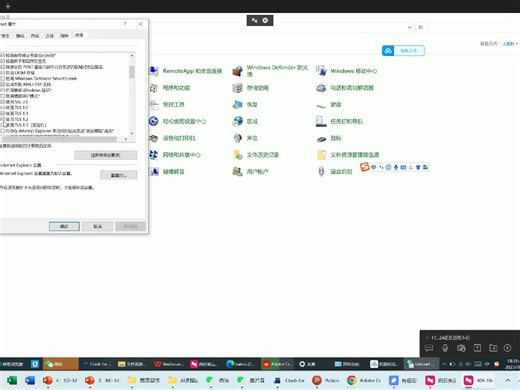Open 存储空间 (Storage Spaces) item
The height and width of the screenshot is (390, 520).
(250, 88)
